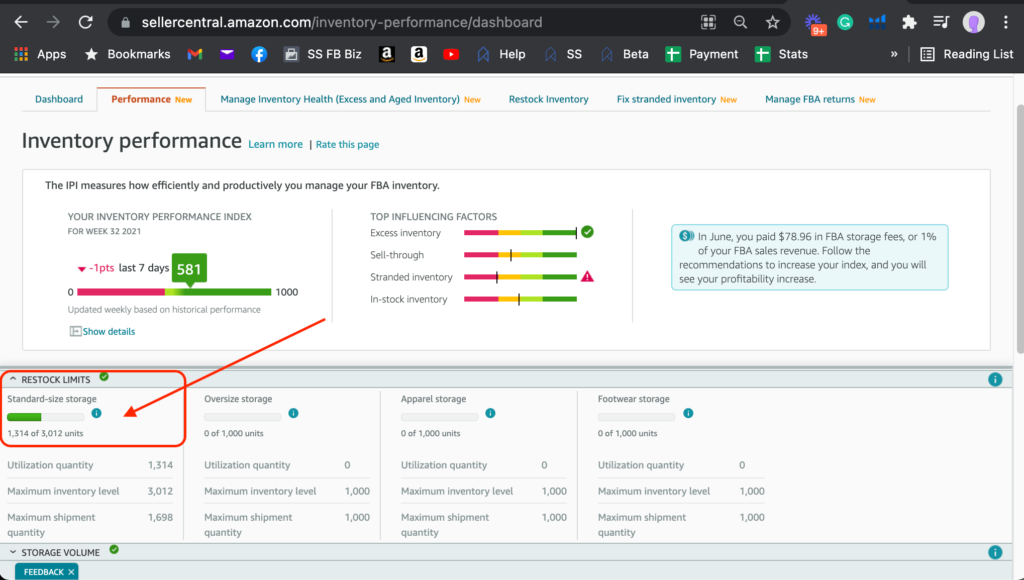Click the Apparel storage info icon

490,413
